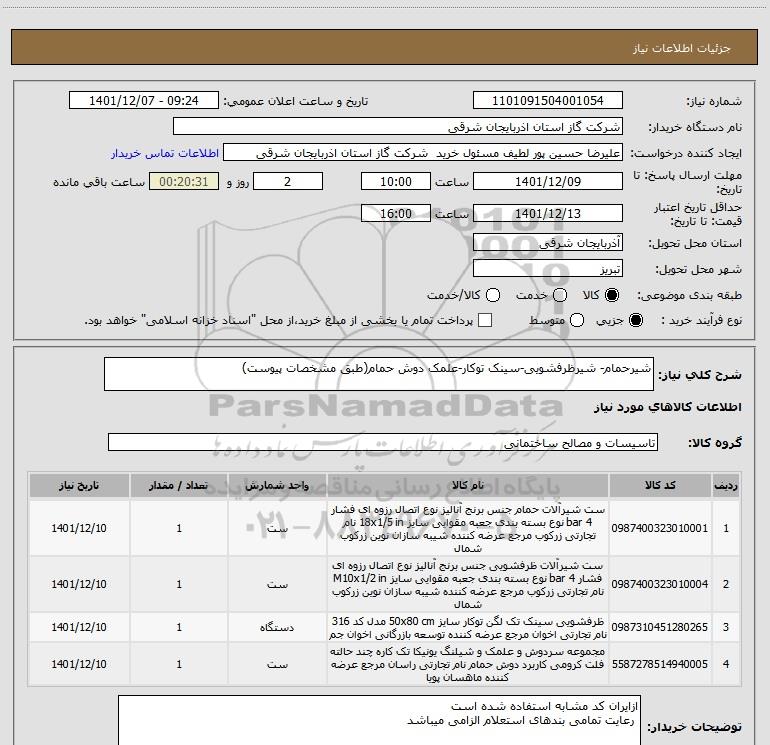Viewport: 770px width, 745px height.
Task: Select the خدمت radio button
Action: [x=560, y=295]
